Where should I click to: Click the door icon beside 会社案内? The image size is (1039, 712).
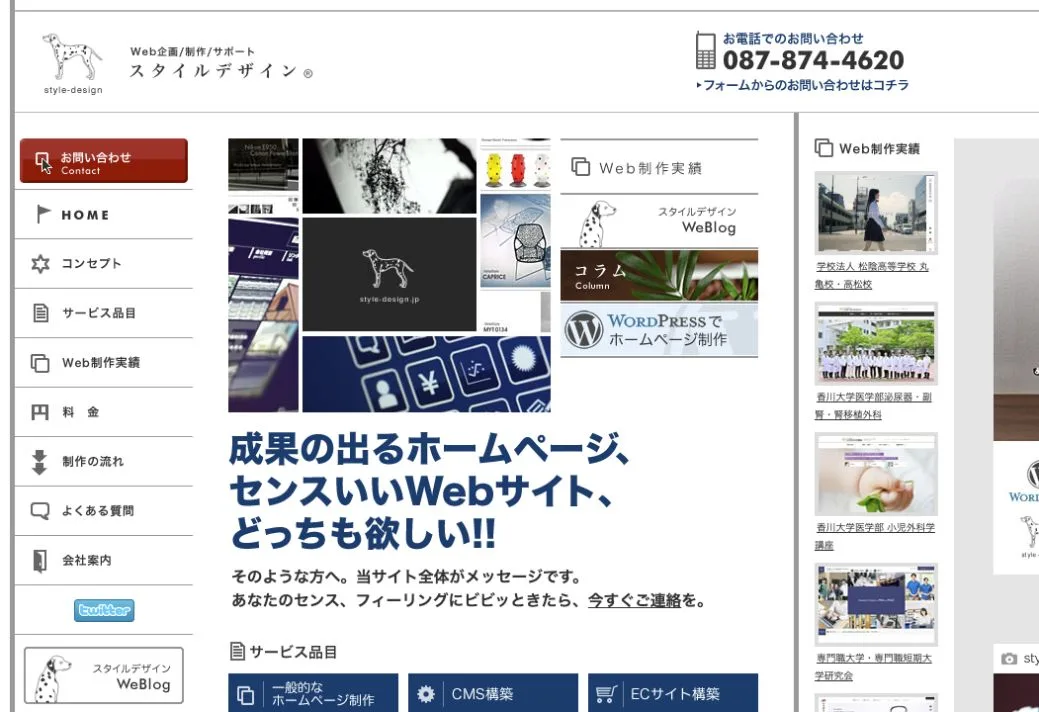click(40, 560)
